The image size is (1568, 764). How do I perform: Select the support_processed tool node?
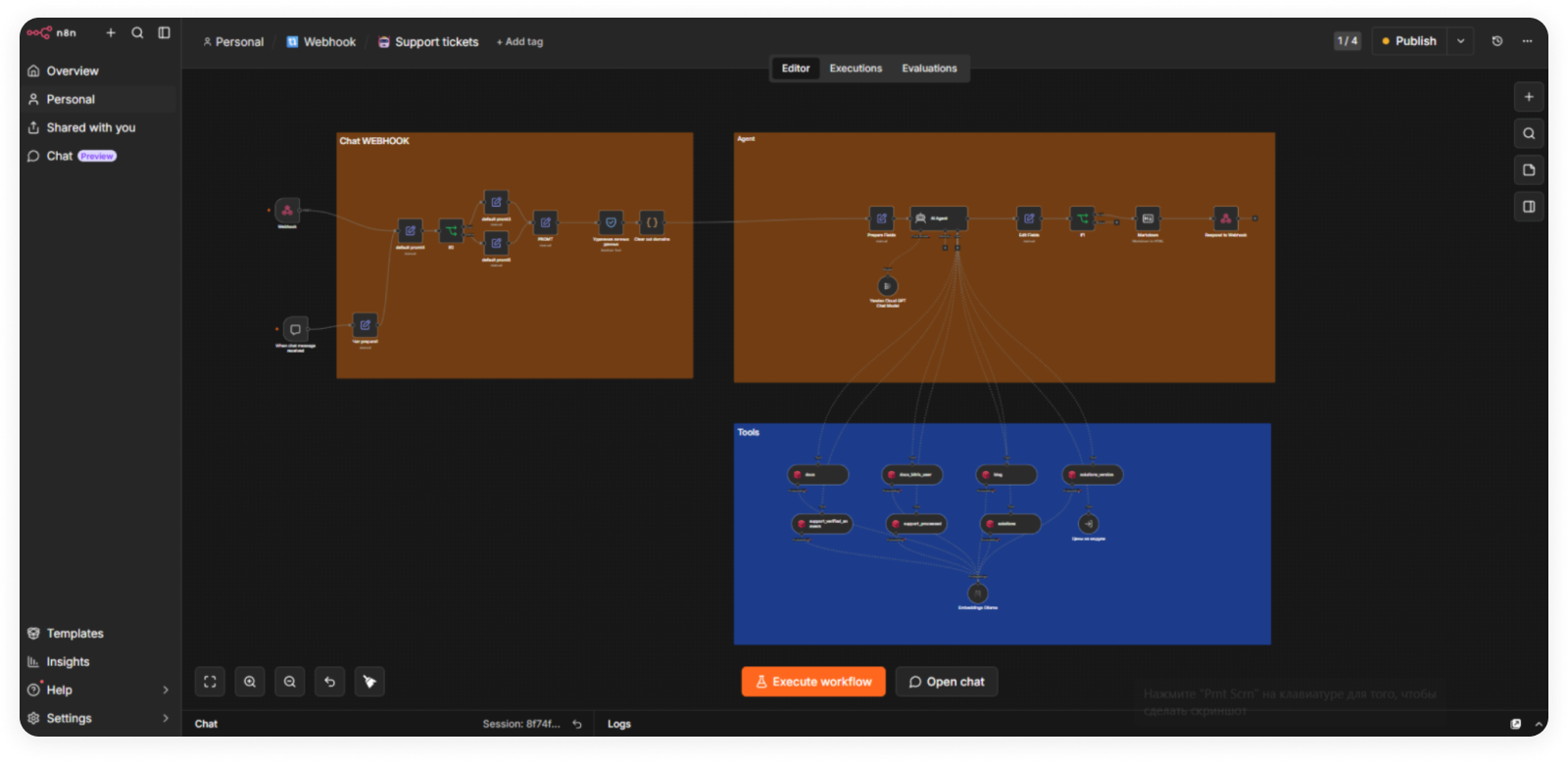click(x=916, y=524)
